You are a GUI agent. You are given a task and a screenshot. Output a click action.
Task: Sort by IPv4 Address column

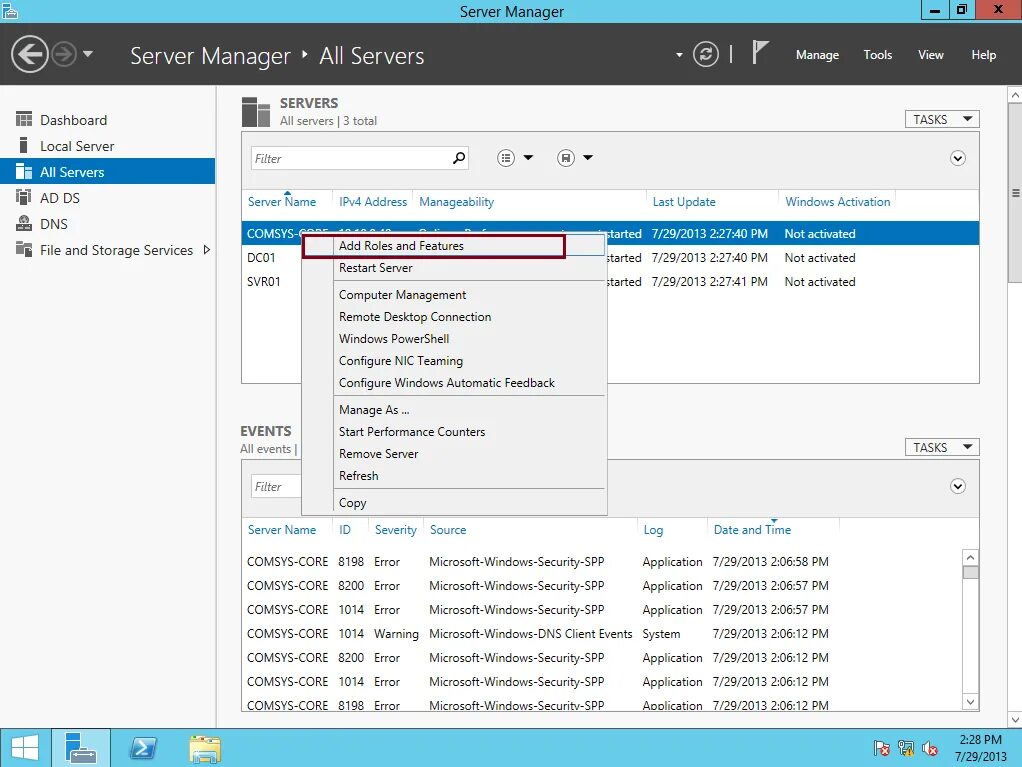[x=373, y=202]
